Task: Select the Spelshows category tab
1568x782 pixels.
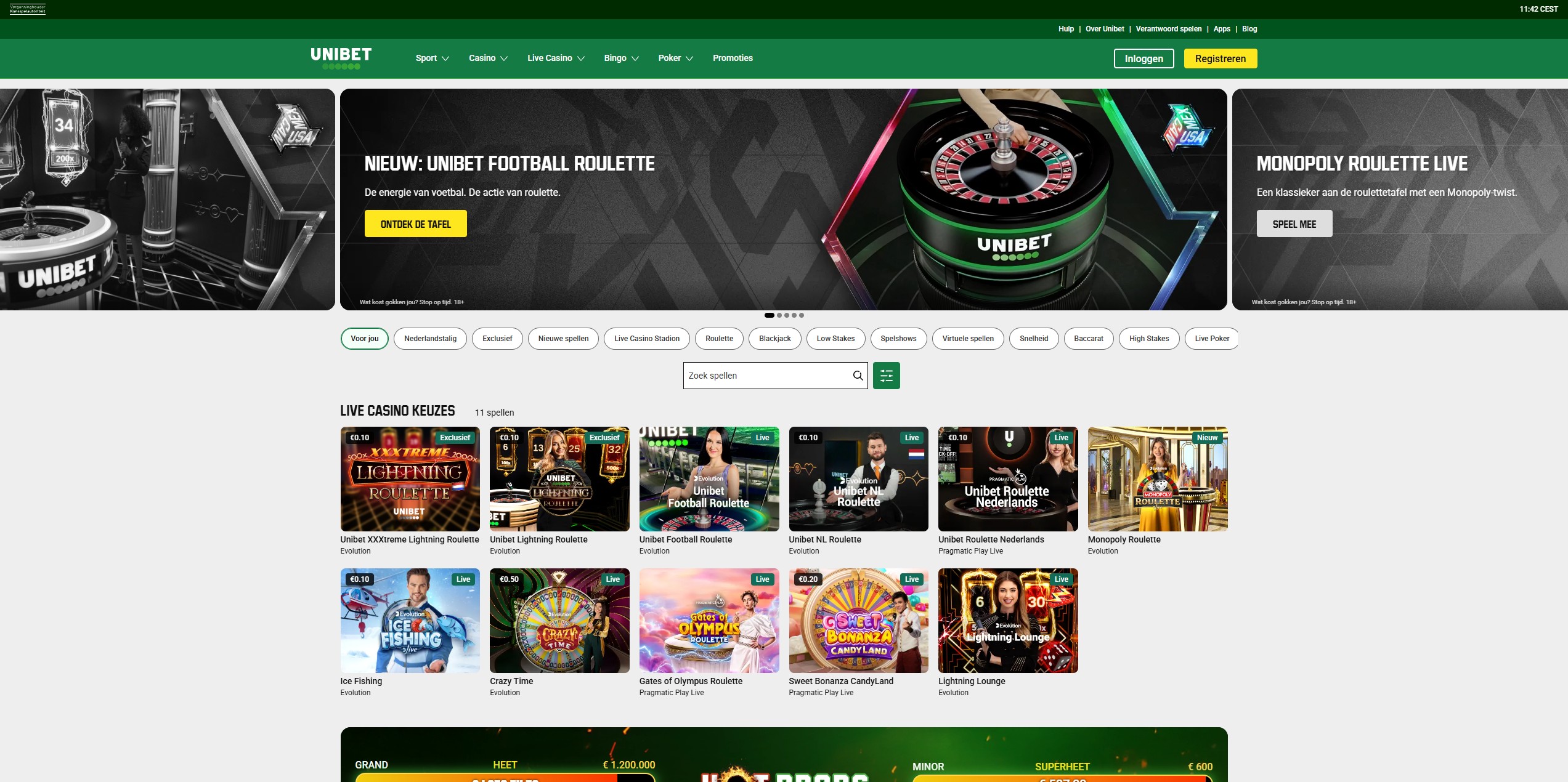Action: click(x=898, y=339)
